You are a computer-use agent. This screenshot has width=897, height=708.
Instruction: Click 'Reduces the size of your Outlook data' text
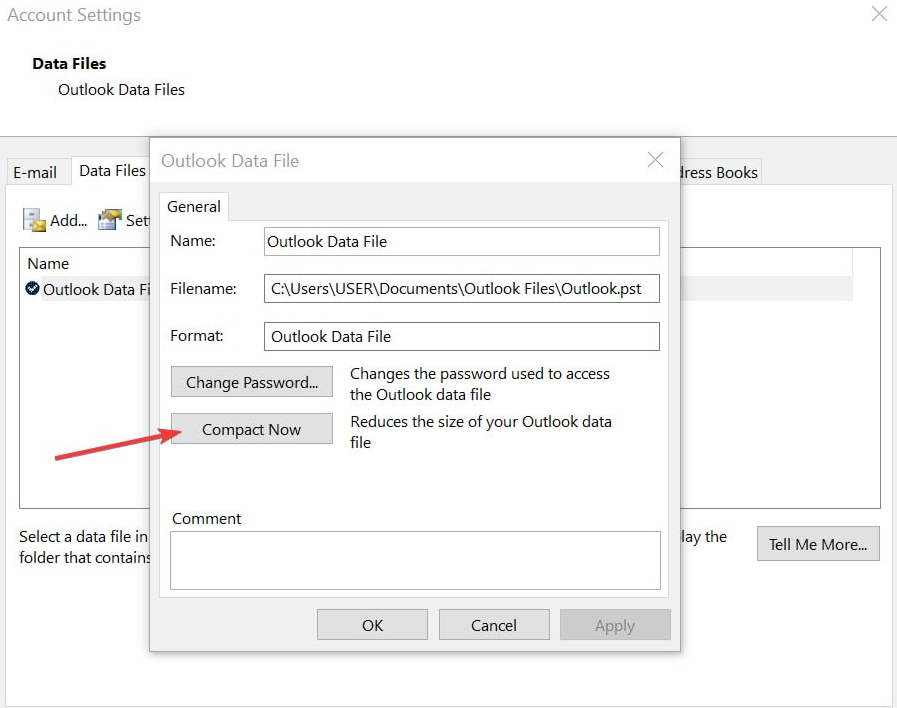pos(481,421)
